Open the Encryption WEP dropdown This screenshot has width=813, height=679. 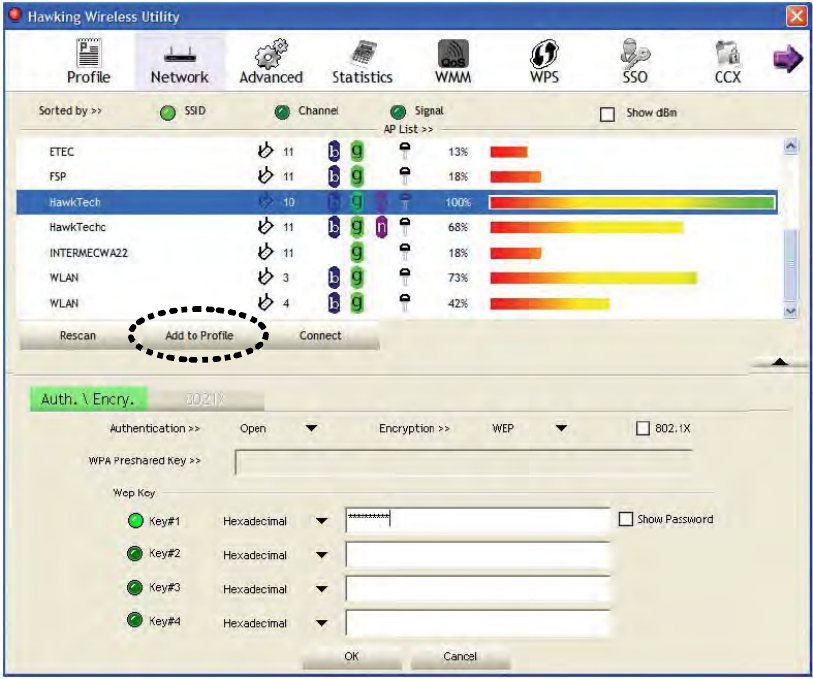[561, 428]
